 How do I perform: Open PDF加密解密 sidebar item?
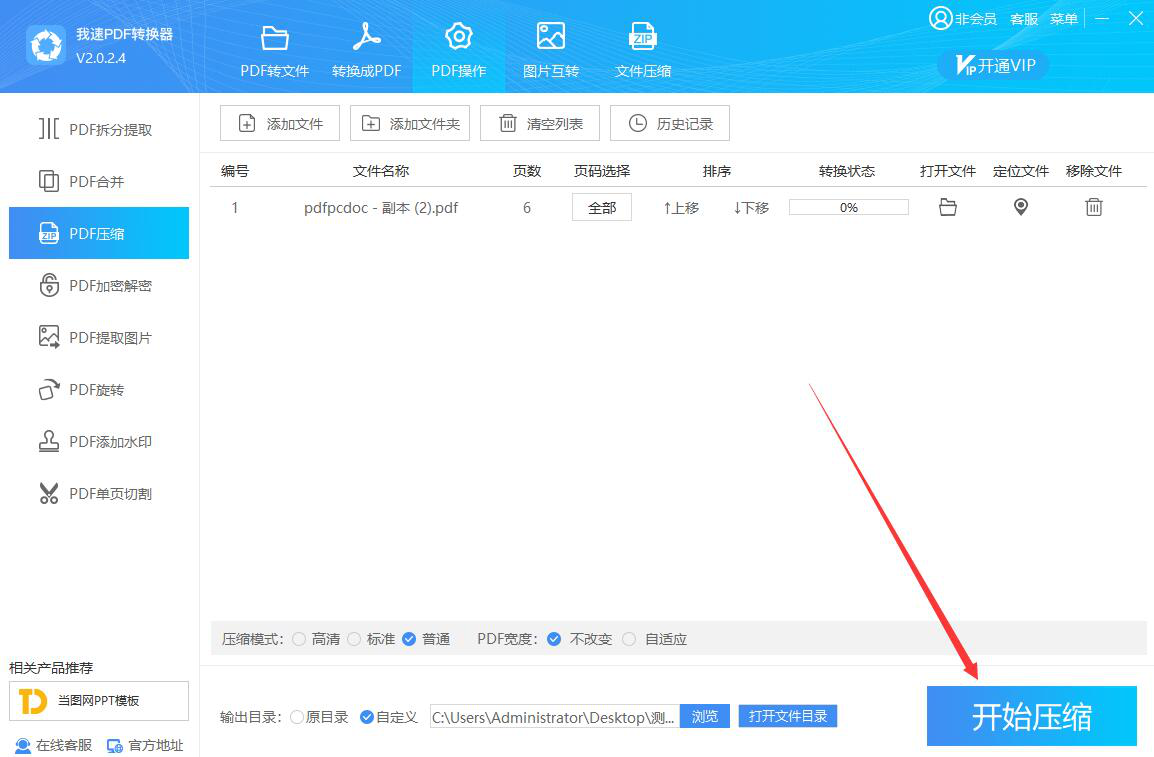(99, 285)
